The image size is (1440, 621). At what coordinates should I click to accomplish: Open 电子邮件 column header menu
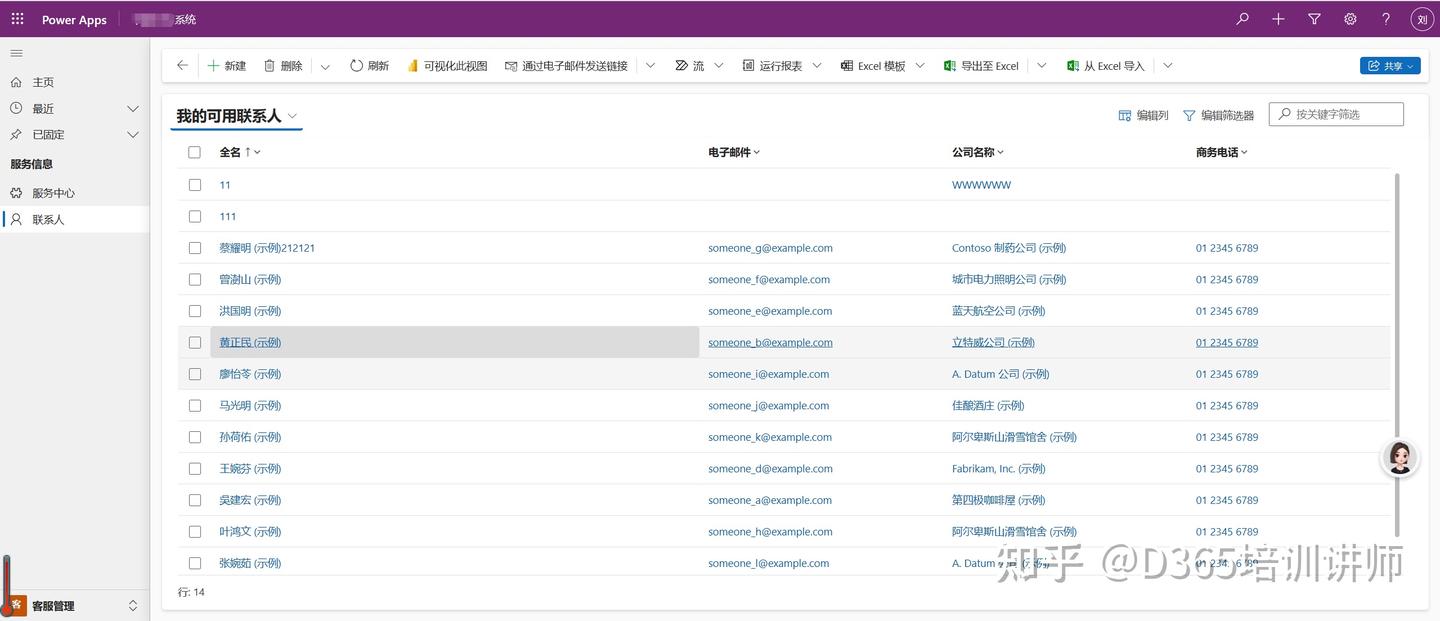point(734,152)
